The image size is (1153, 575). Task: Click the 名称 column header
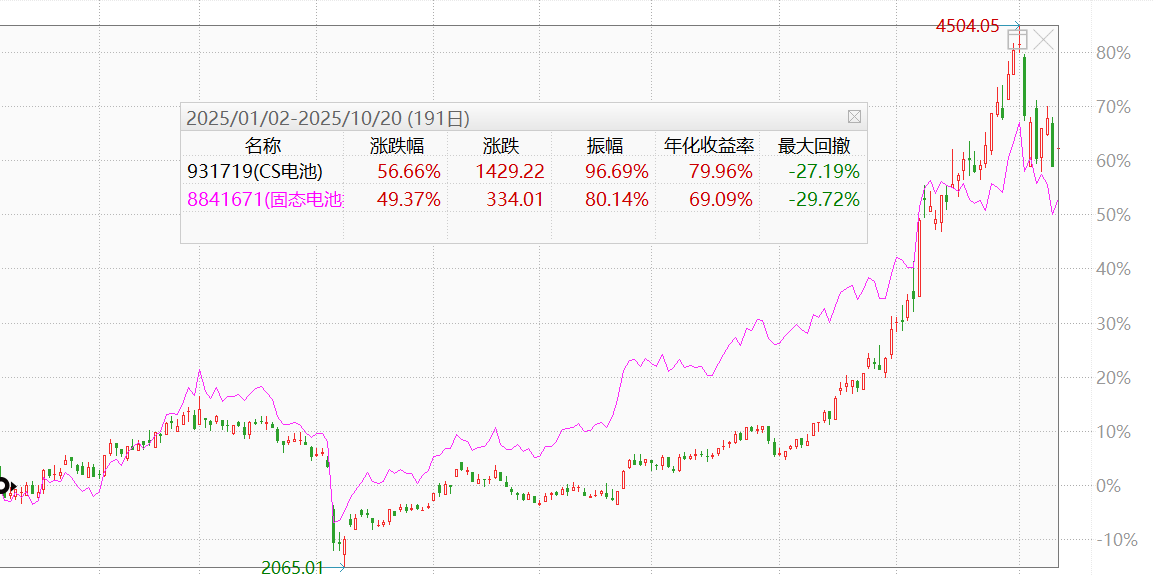tap(263, 146)
